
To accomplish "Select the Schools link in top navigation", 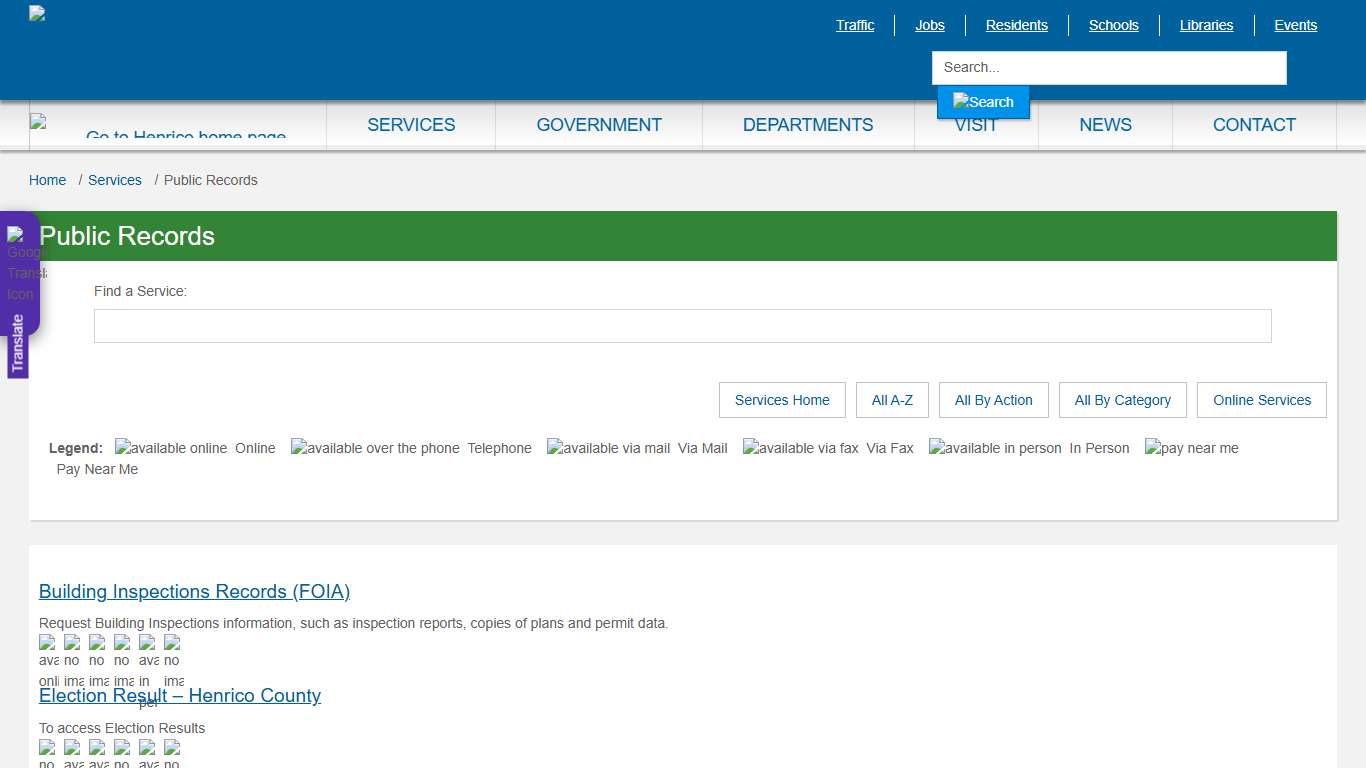I will 1113,25.
